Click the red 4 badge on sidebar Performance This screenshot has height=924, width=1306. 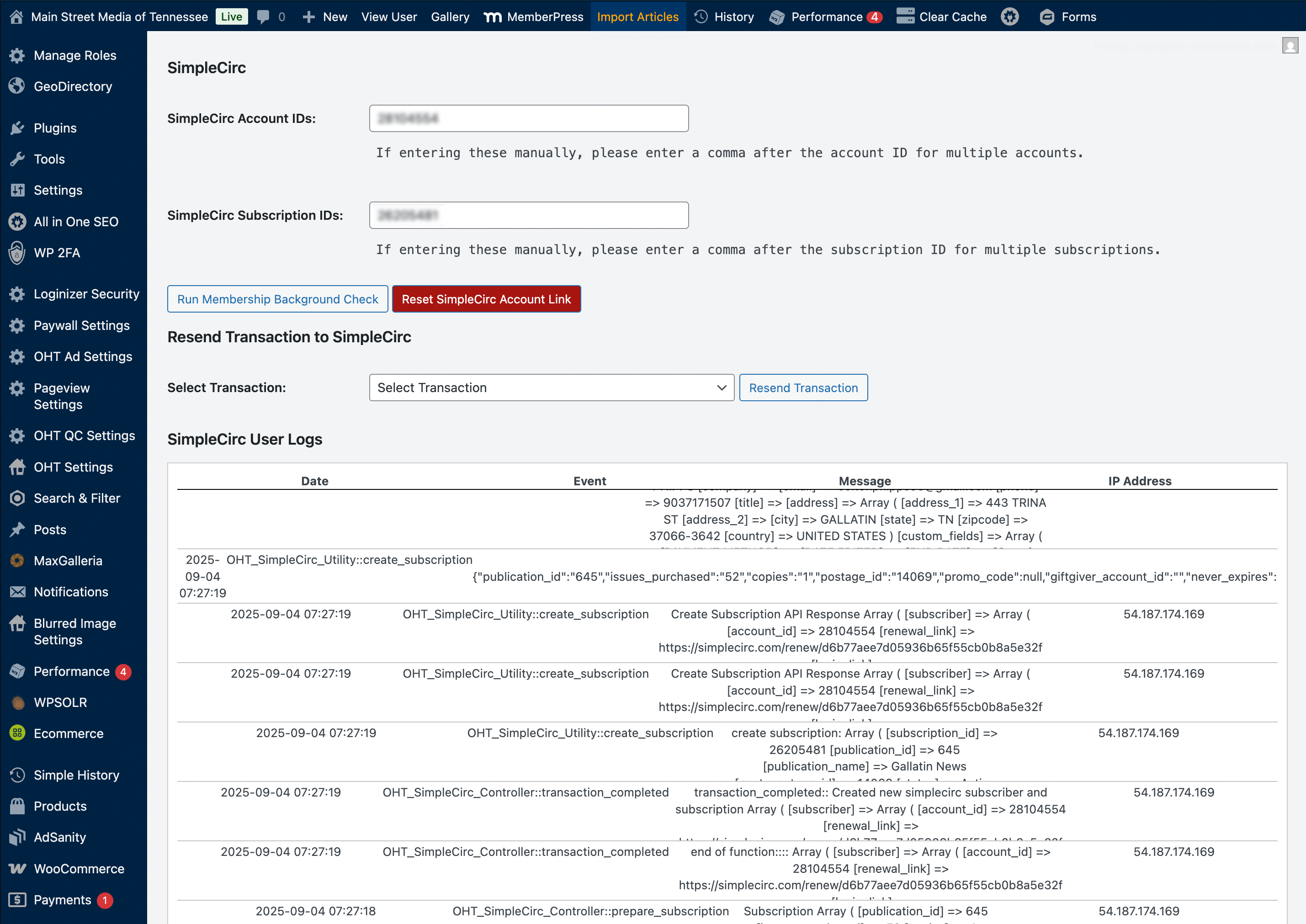(123, 672)
